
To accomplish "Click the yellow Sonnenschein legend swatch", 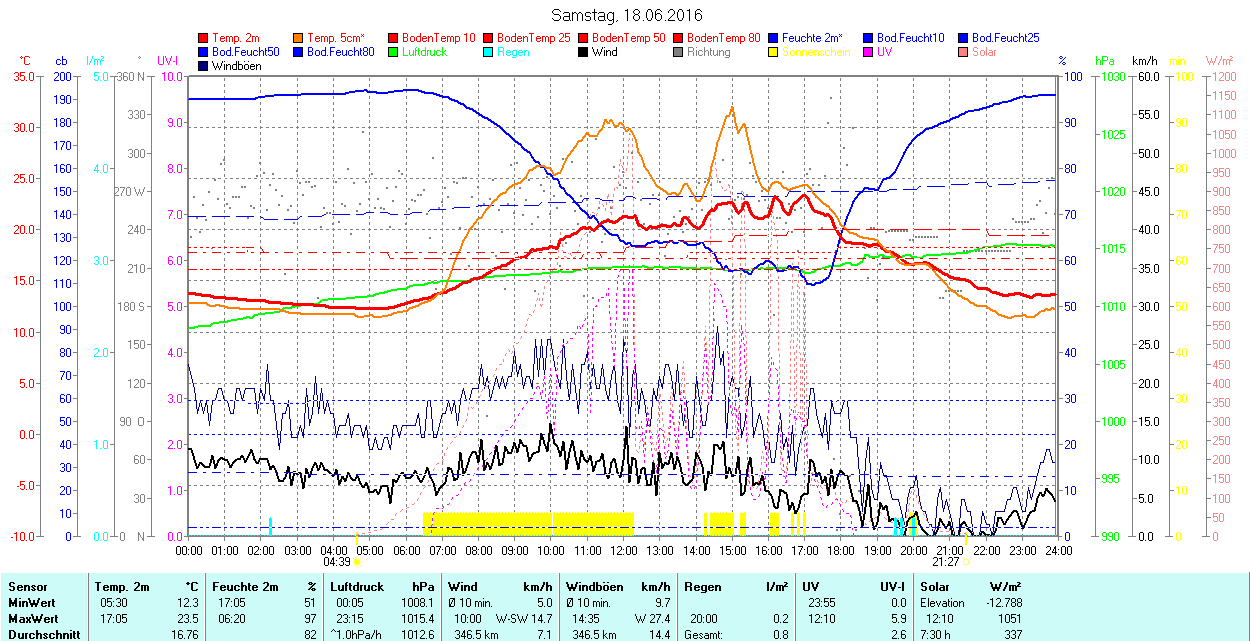I will pyautogui.click(x=774, y=52).
